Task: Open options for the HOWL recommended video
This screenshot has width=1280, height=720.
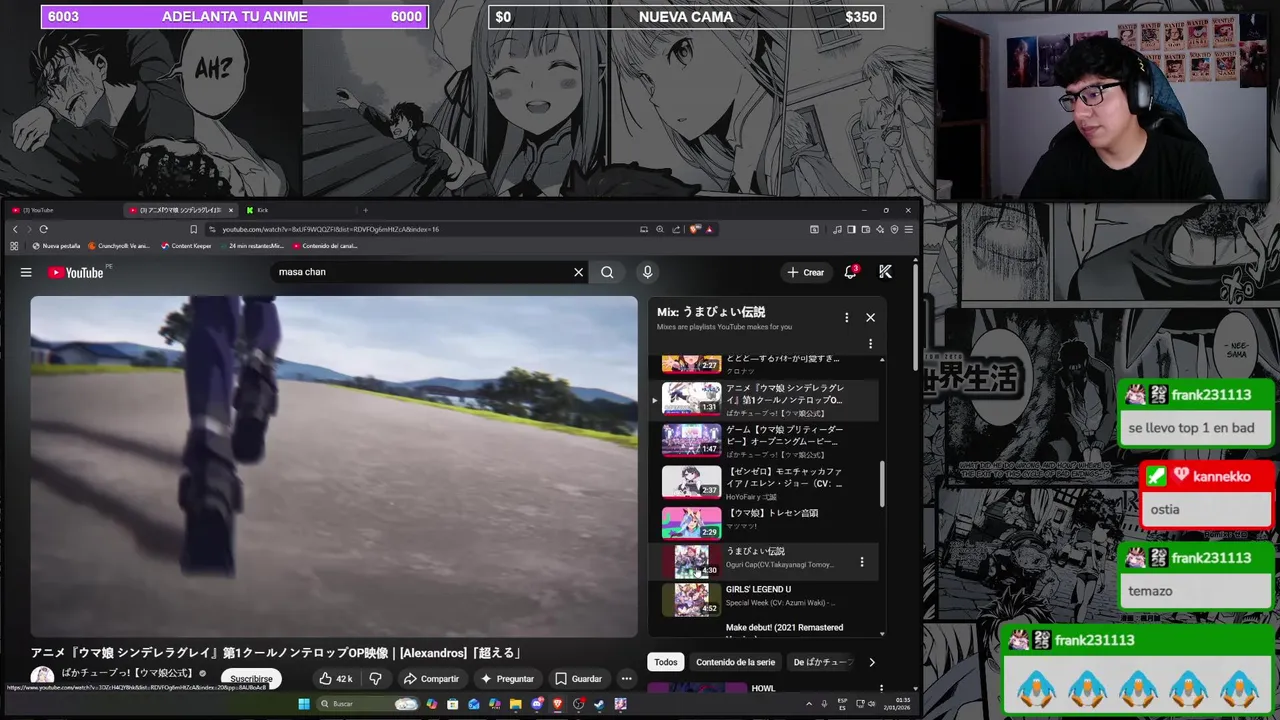Action: coord(881,688)
